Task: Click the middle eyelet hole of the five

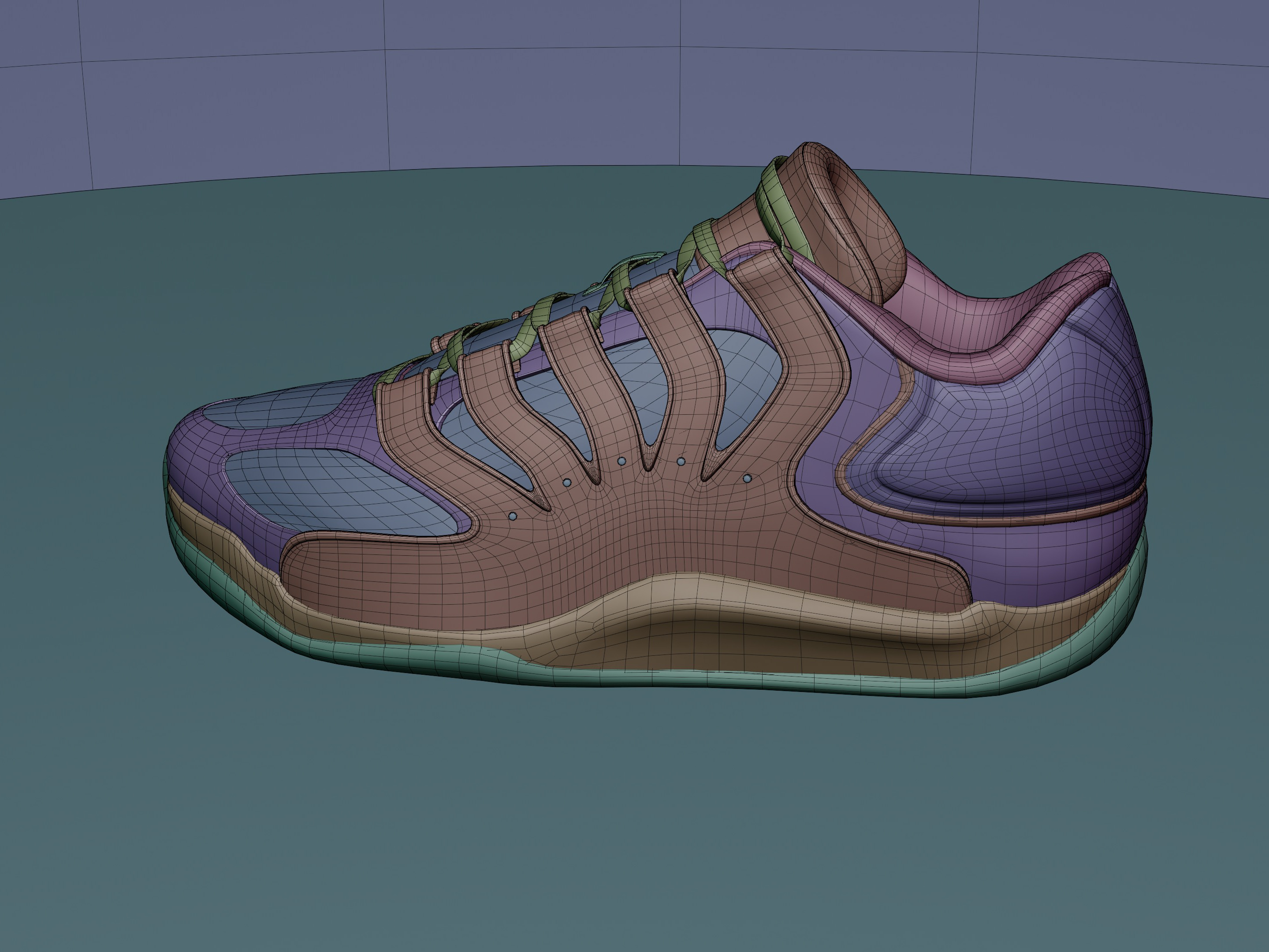Action: pyautogui.click(x=621, y=461)
